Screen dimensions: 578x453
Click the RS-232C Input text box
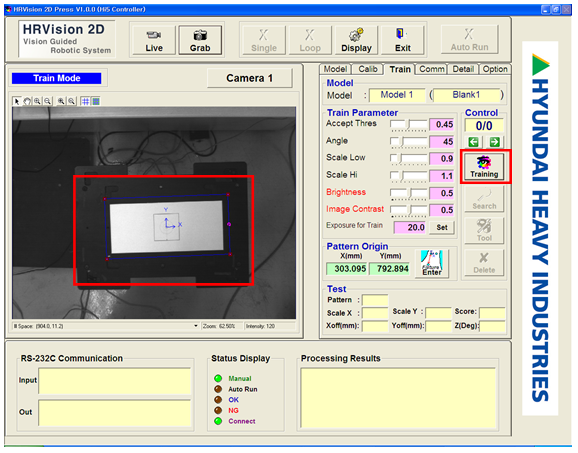[115, 381]
